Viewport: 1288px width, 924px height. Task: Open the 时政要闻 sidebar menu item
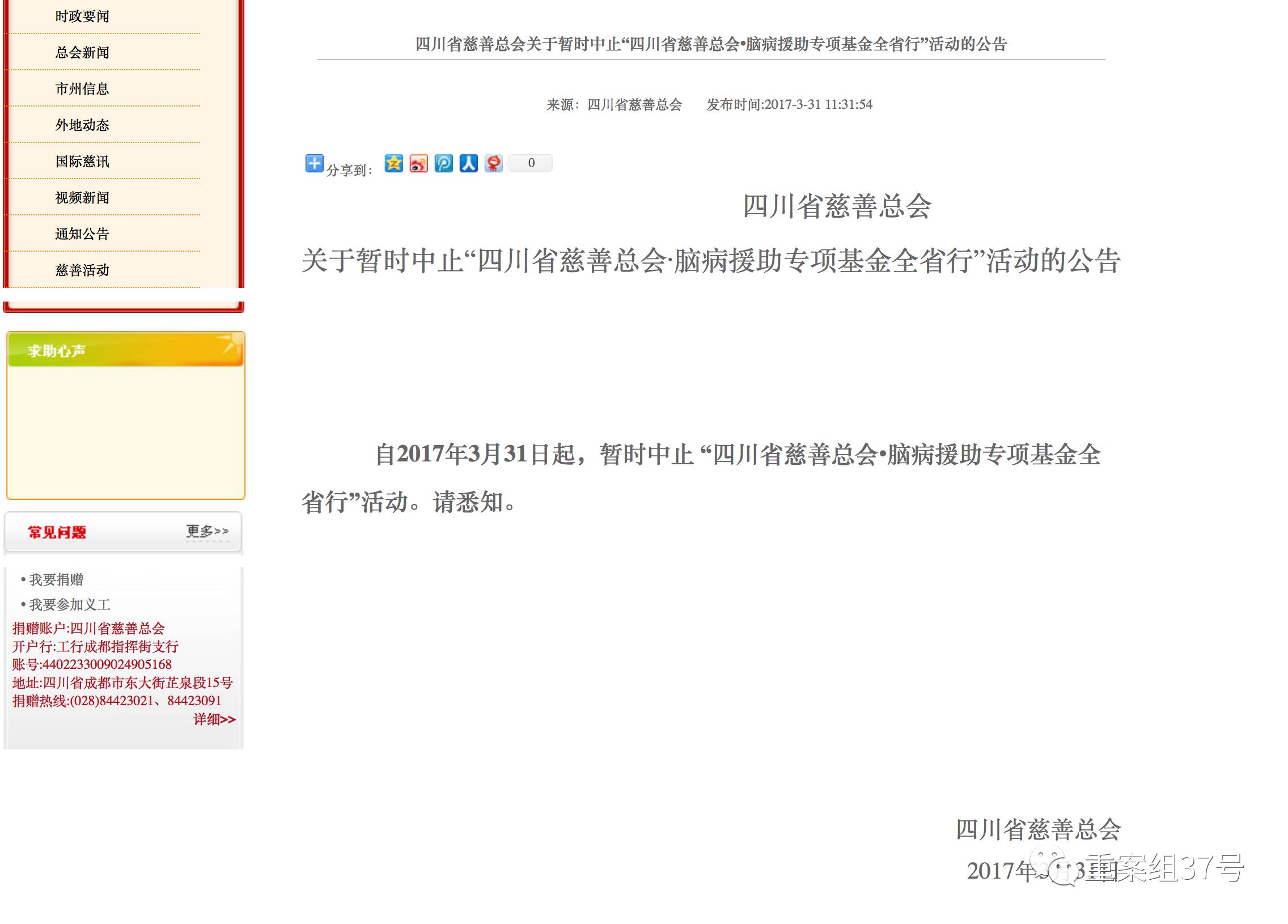[82, 16]
